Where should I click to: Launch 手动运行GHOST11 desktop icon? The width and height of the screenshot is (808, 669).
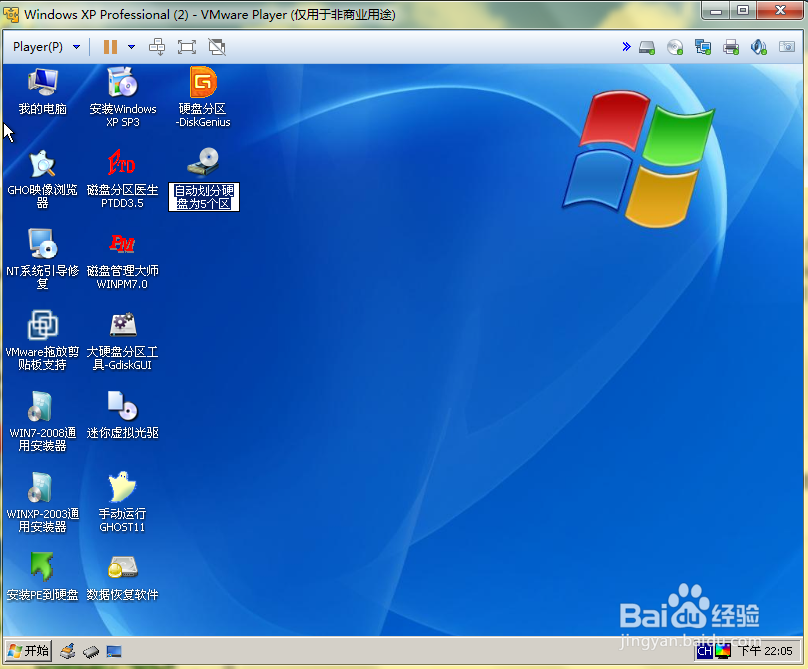123,502
